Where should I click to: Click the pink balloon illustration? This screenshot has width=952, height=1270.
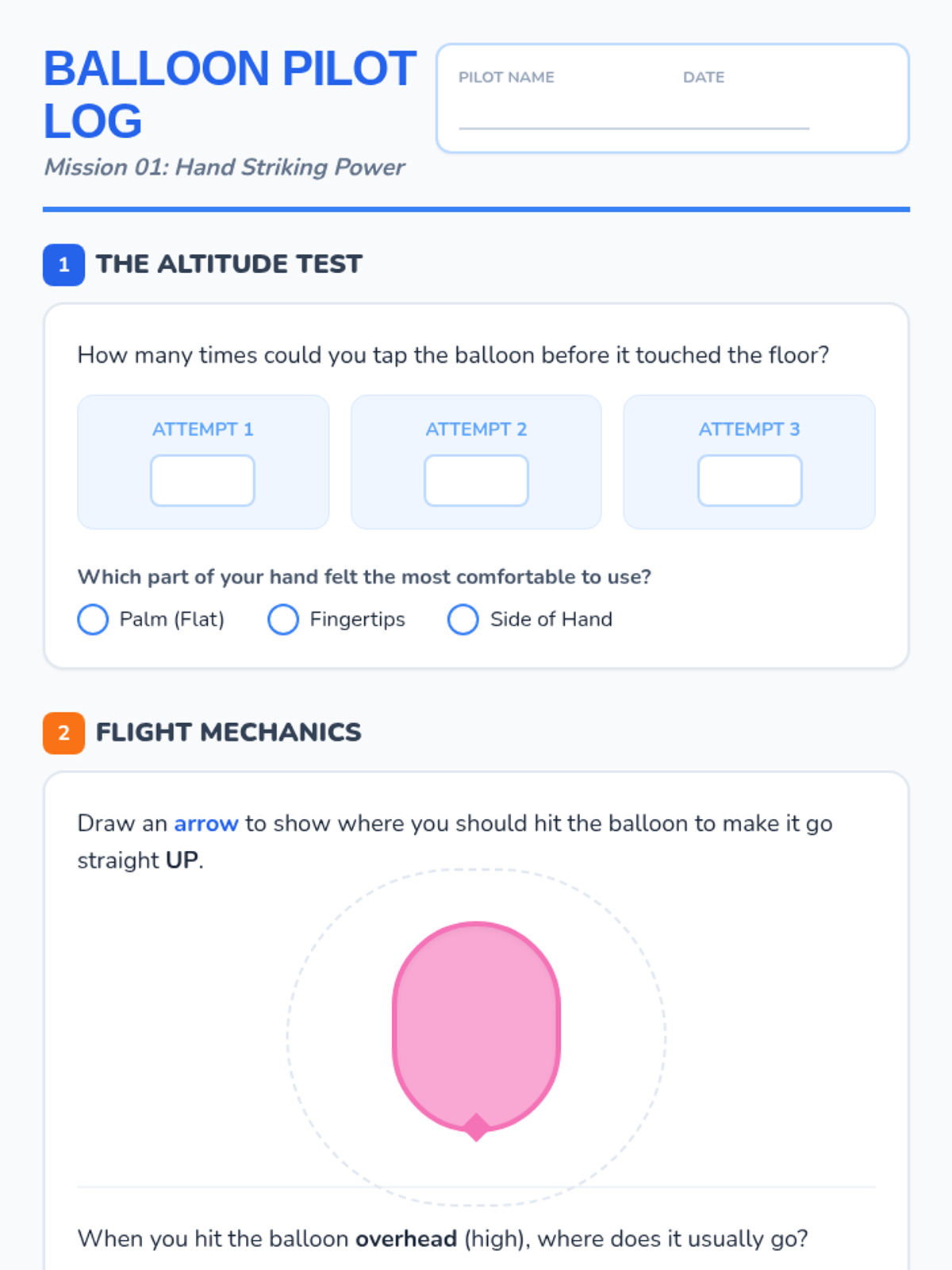click(476, 1024)
